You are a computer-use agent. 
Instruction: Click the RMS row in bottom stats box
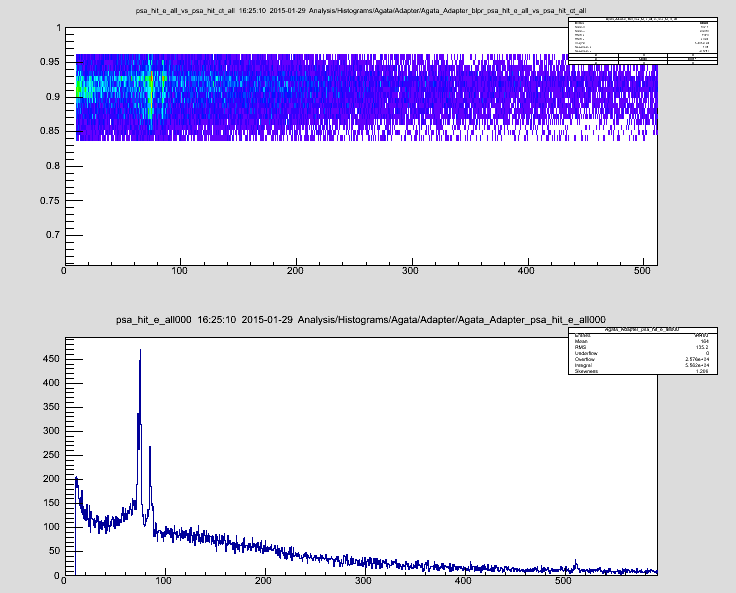pos(643,345)
